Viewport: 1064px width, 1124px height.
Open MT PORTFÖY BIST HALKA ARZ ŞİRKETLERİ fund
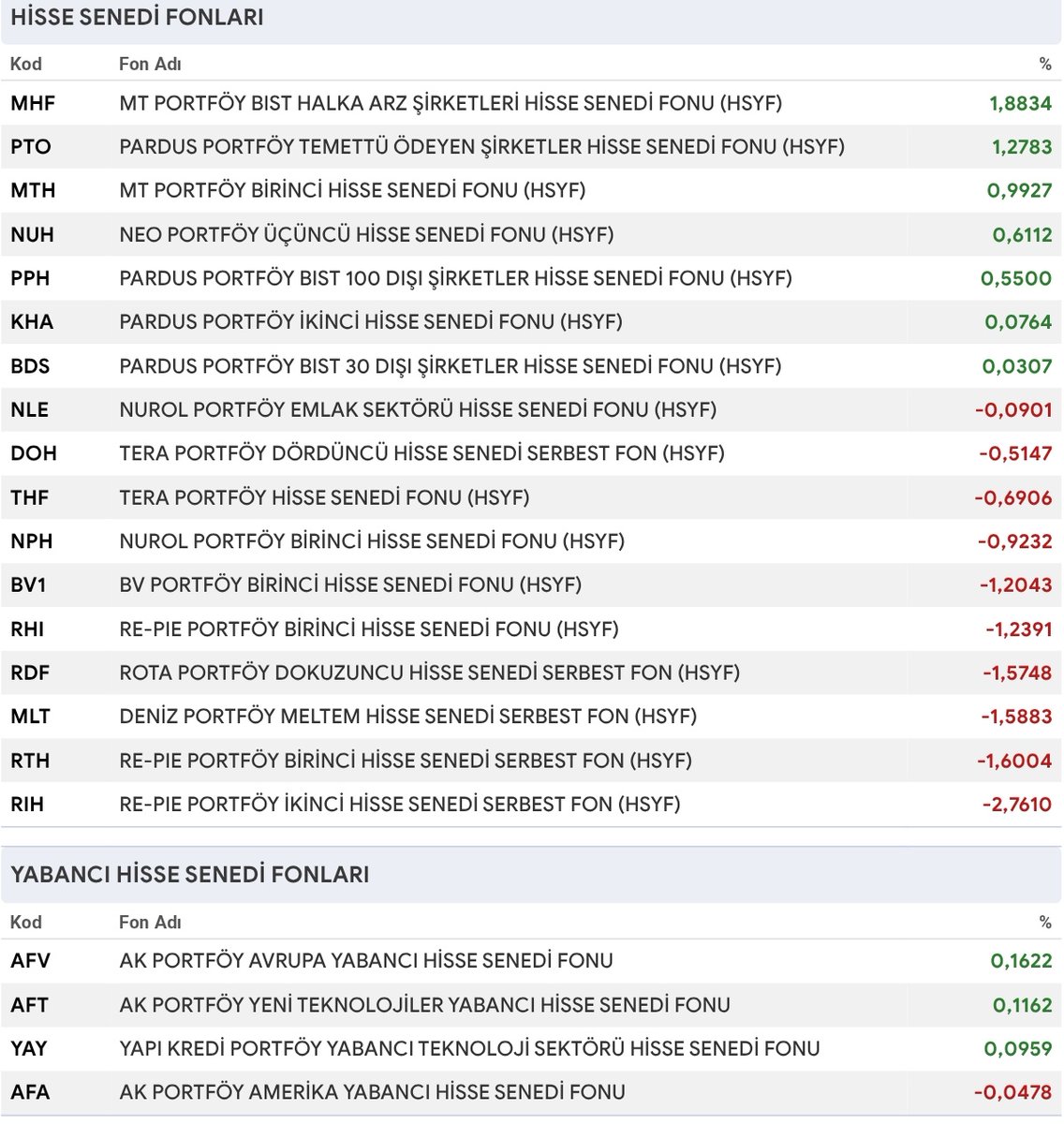click(x=451, y=103)
